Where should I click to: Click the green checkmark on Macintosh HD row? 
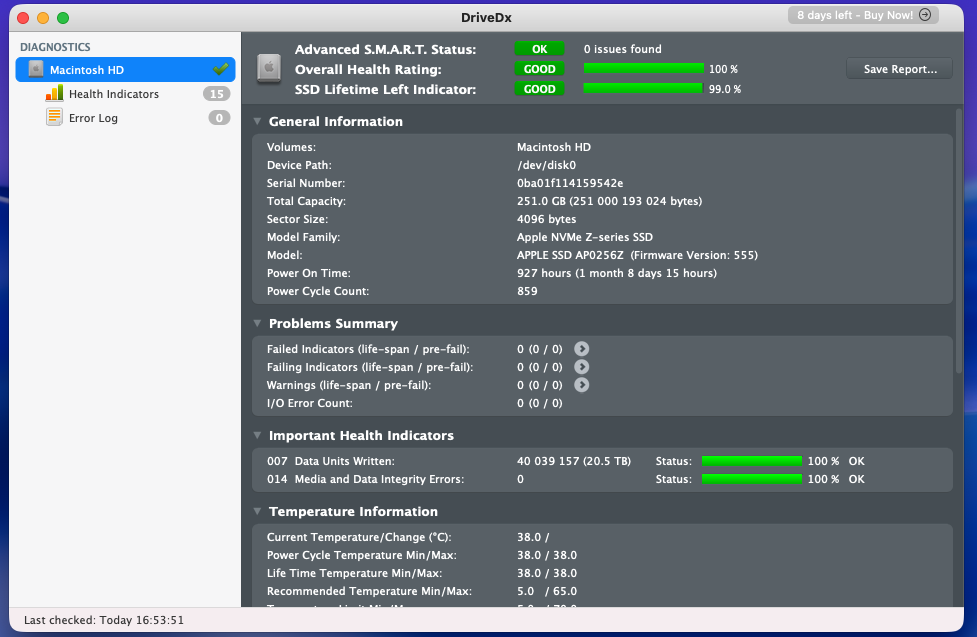221,69
